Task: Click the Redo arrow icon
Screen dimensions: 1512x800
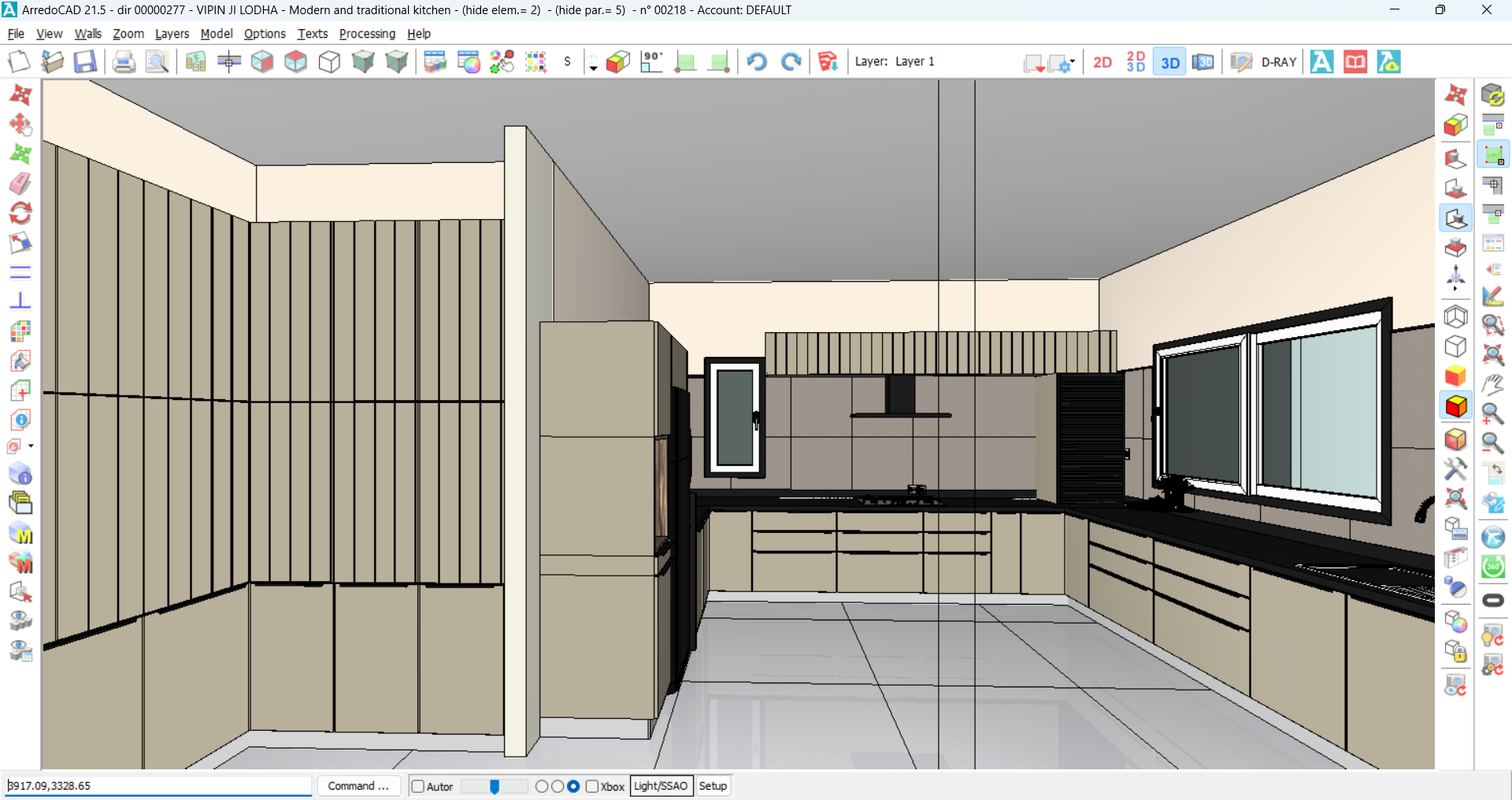Action: pos(791,61)
